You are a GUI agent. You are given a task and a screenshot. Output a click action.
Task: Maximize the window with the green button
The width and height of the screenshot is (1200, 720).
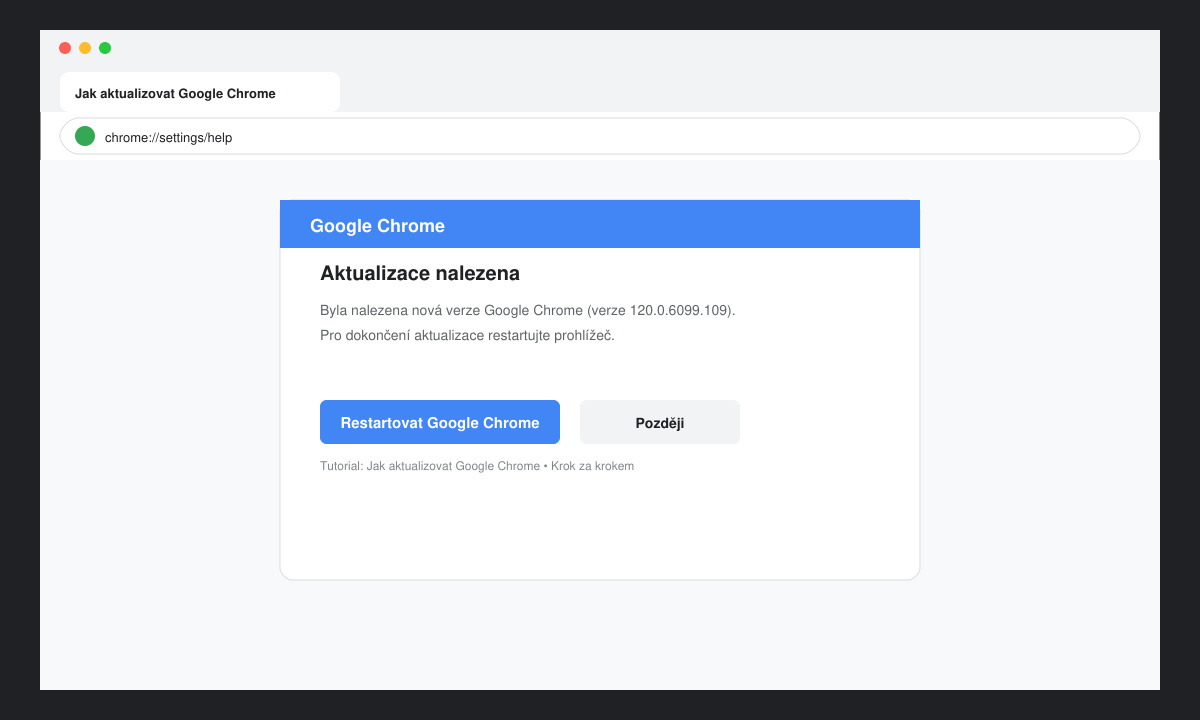(105, 48)
